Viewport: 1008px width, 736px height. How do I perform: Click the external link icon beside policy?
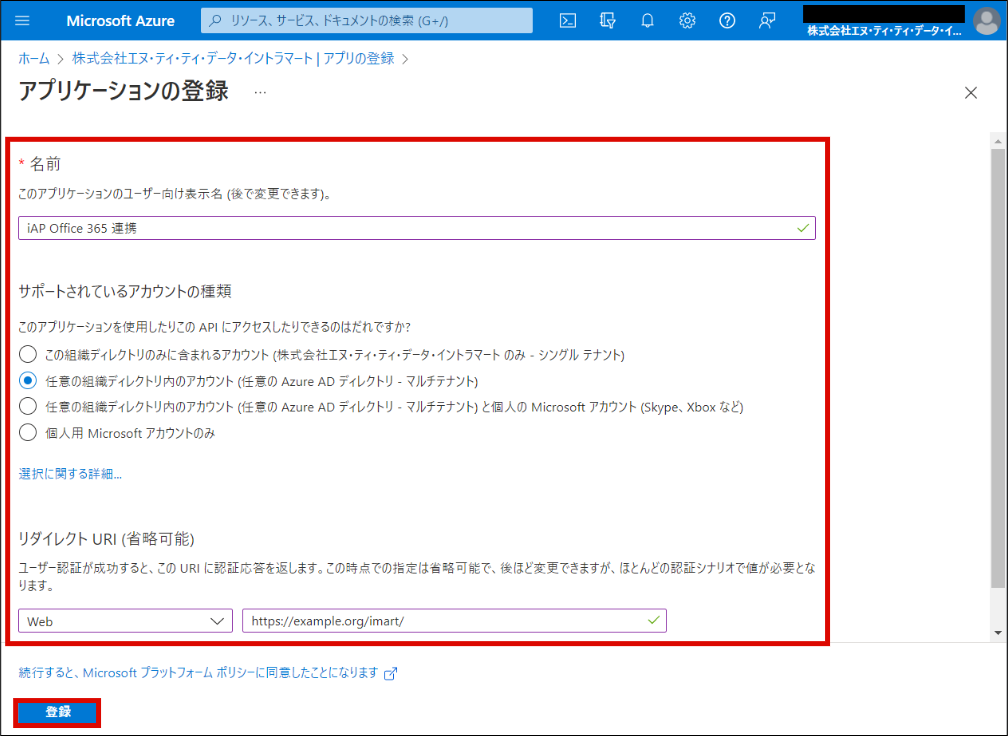390,673
